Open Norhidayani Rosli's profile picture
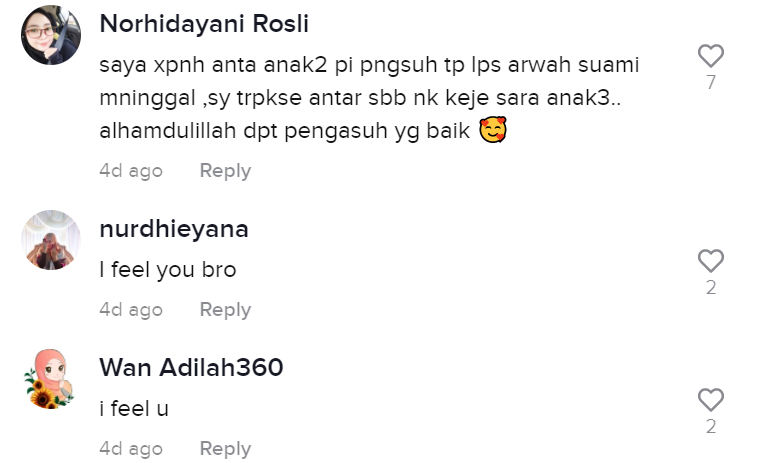 point(51,35)
